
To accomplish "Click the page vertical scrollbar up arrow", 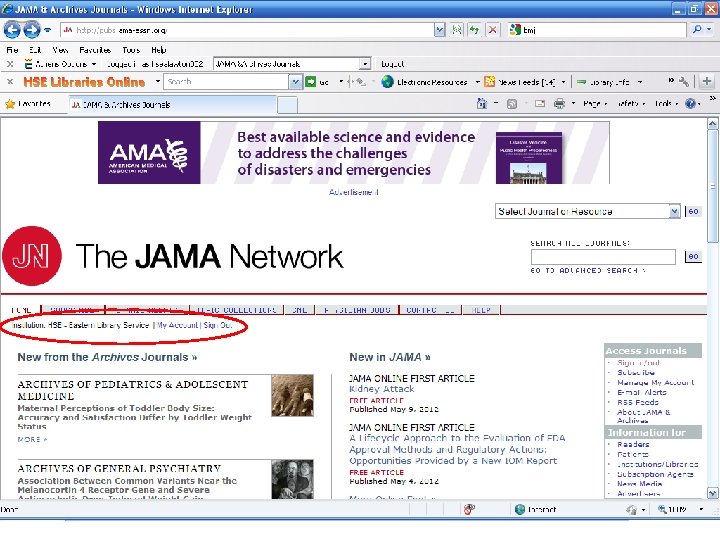I will point(712,123).
